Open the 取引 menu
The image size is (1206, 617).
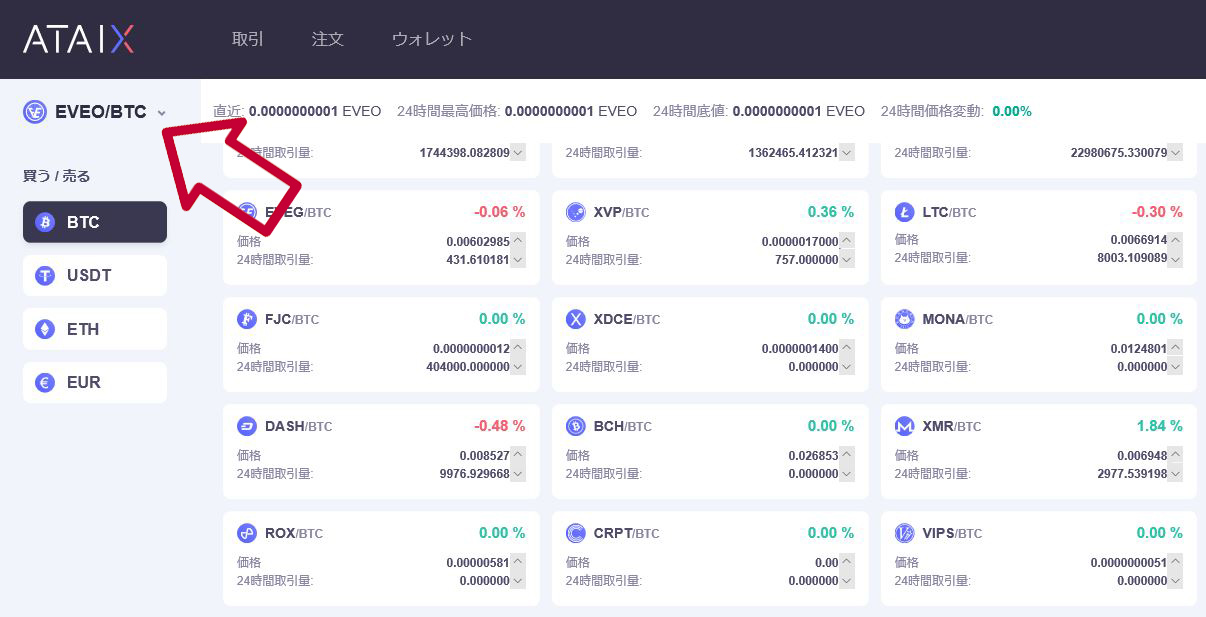click(248, 39)
